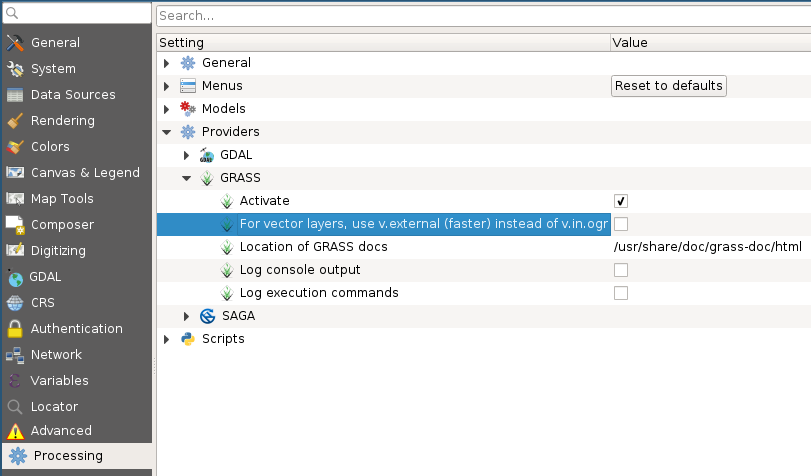Screen dimensions: 811x476
Task: Click the General gear icon in settings tree
Action: coord(188,63)
